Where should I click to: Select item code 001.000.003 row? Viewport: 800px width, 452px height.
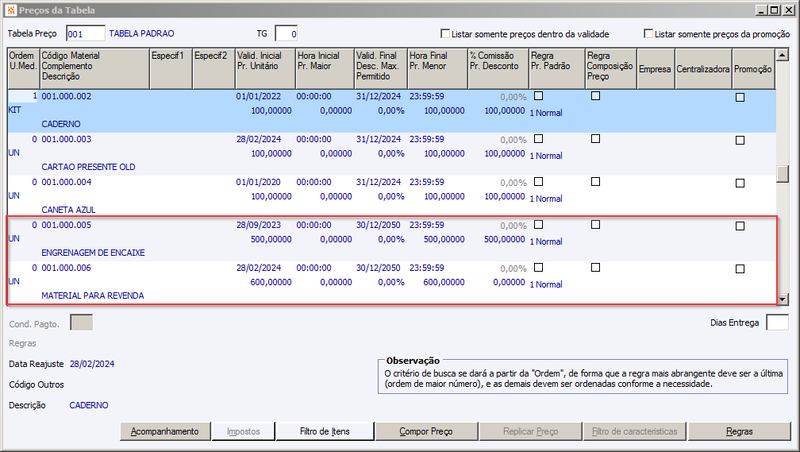pos(392,154)
